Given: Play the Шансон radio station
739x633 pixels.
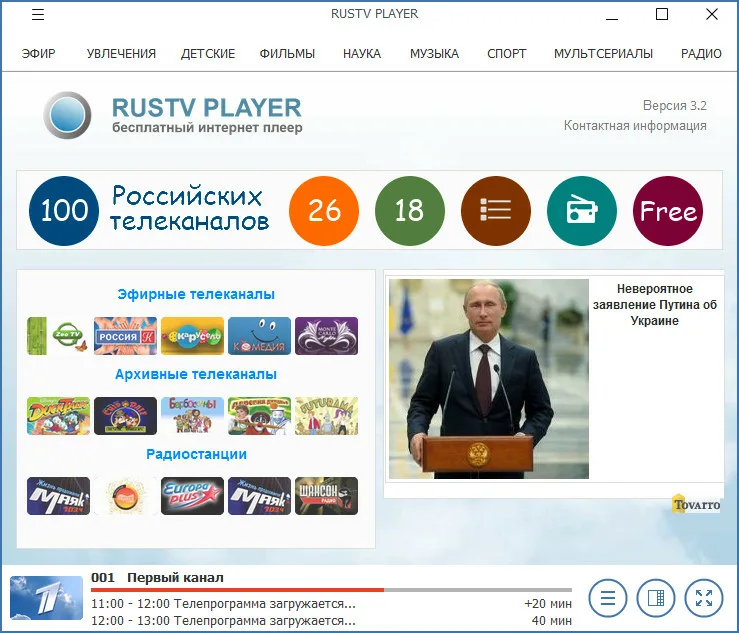Looking at the screenshot, I should click(x=327, y=496).
